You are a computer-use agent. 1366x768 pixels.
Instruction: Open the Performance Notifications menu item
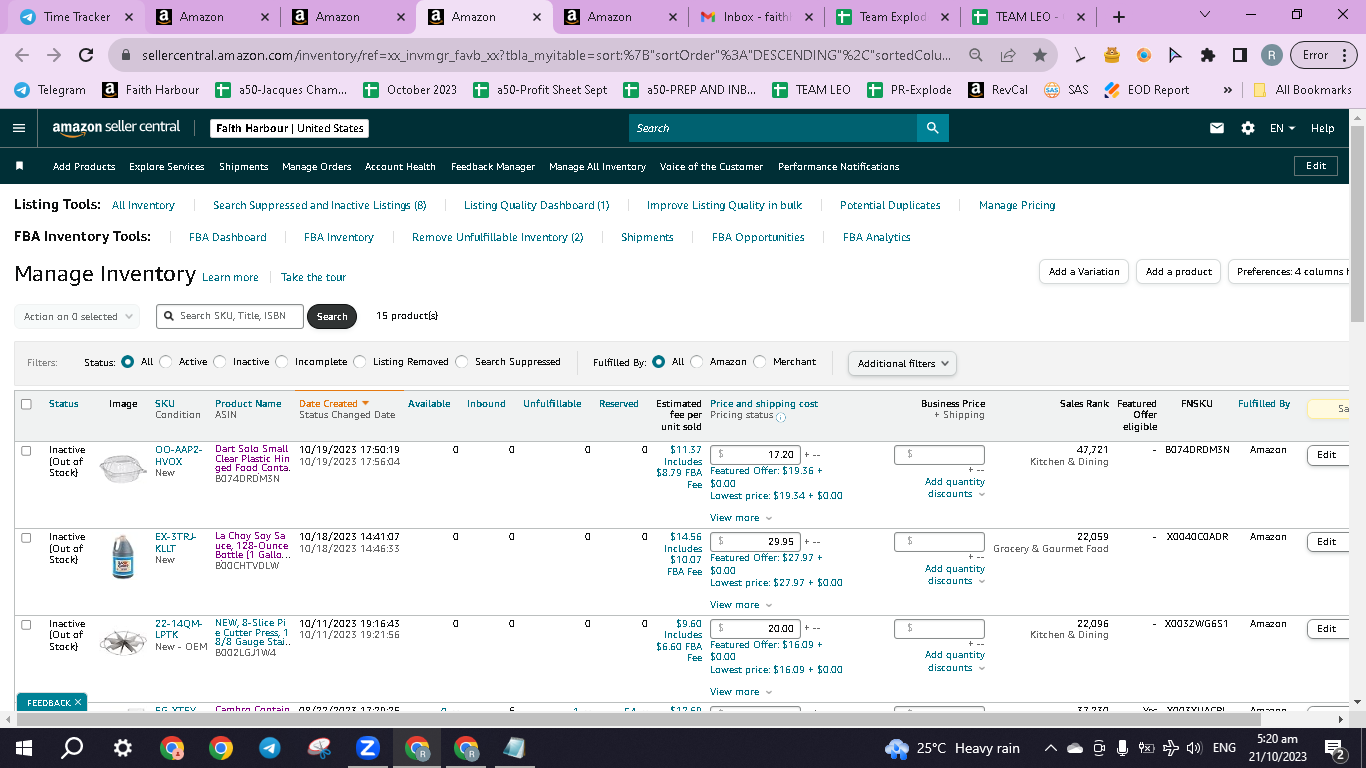pyautogui.click(x=839, y=166)
